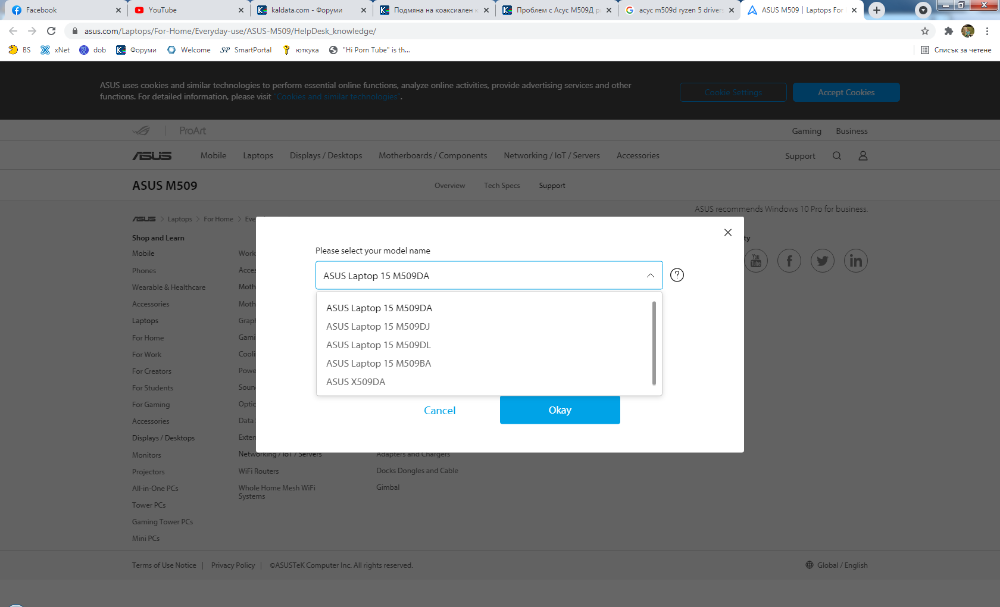Open the SmartPortal bookmark
Viewport: 1000px width, 607px height.
246,50
